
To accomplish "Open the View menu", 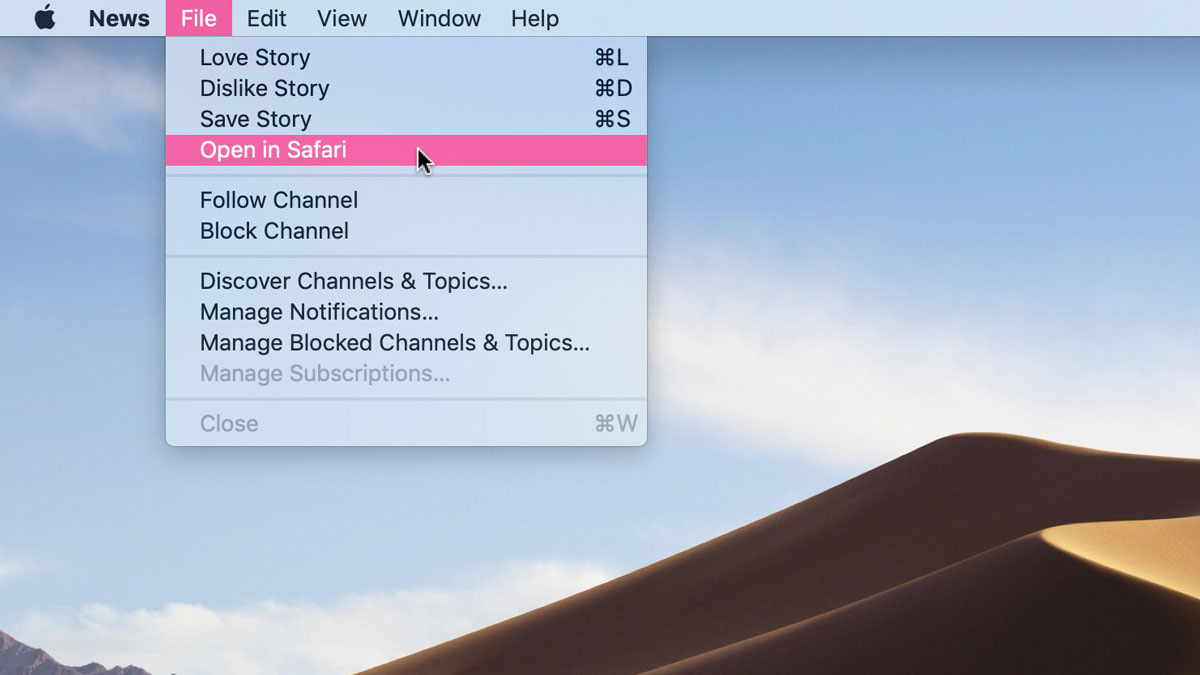I will (342, 18).
